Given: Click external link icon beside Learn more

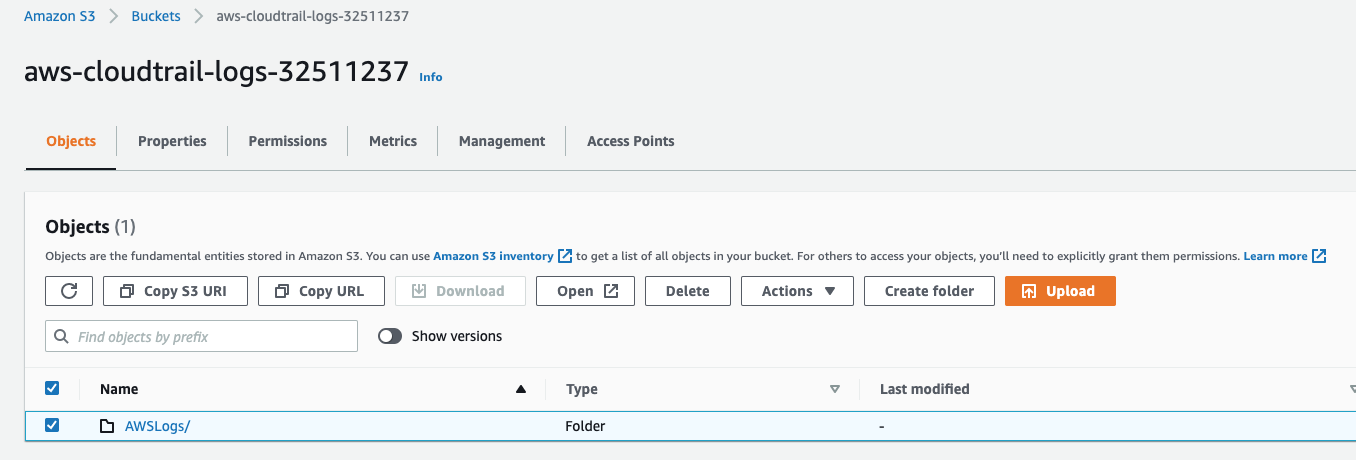Looking at the screenshot, I should coord(1319,256).
